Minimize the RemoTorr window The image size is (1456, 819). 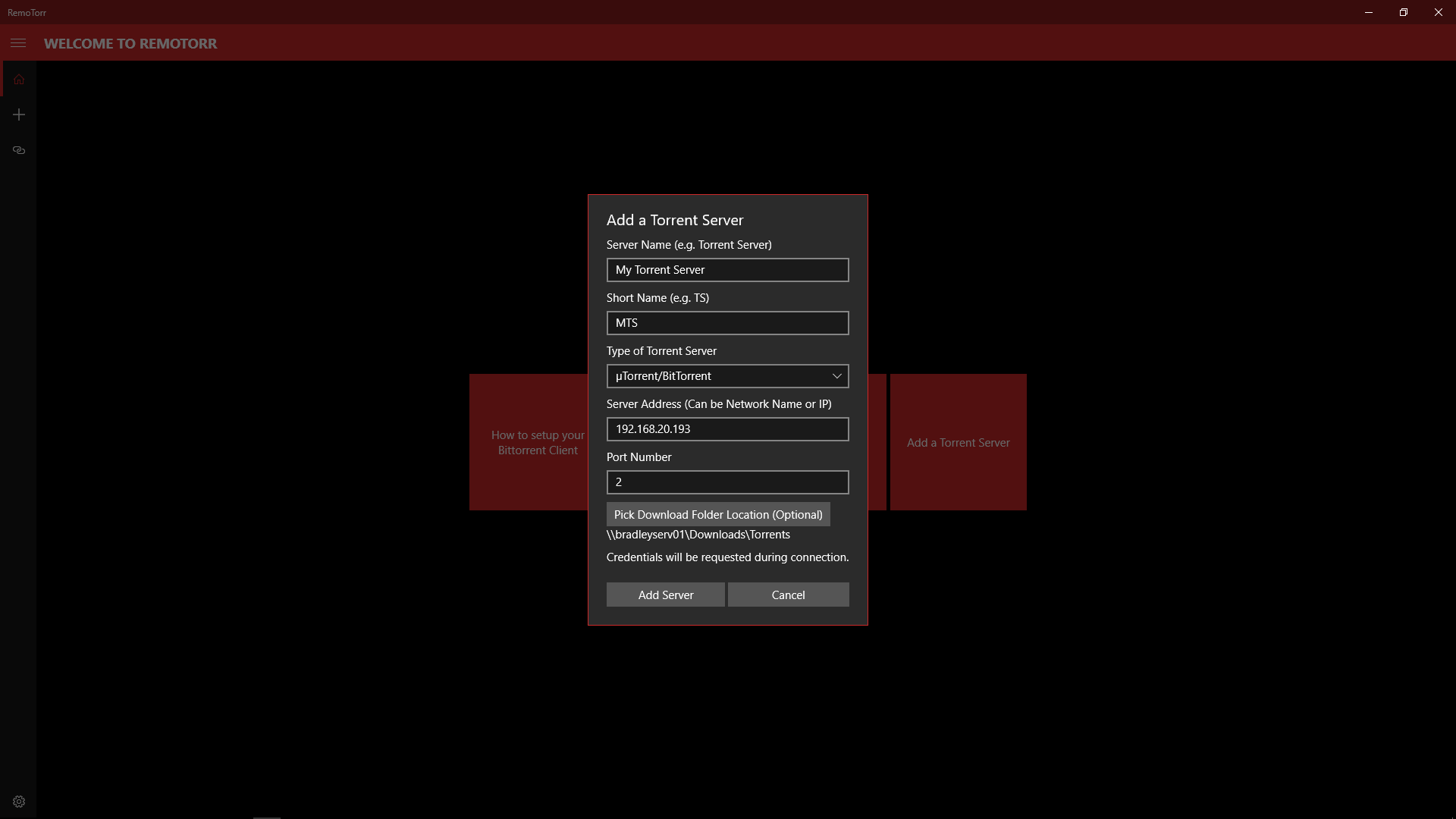tap(1368, 12)
